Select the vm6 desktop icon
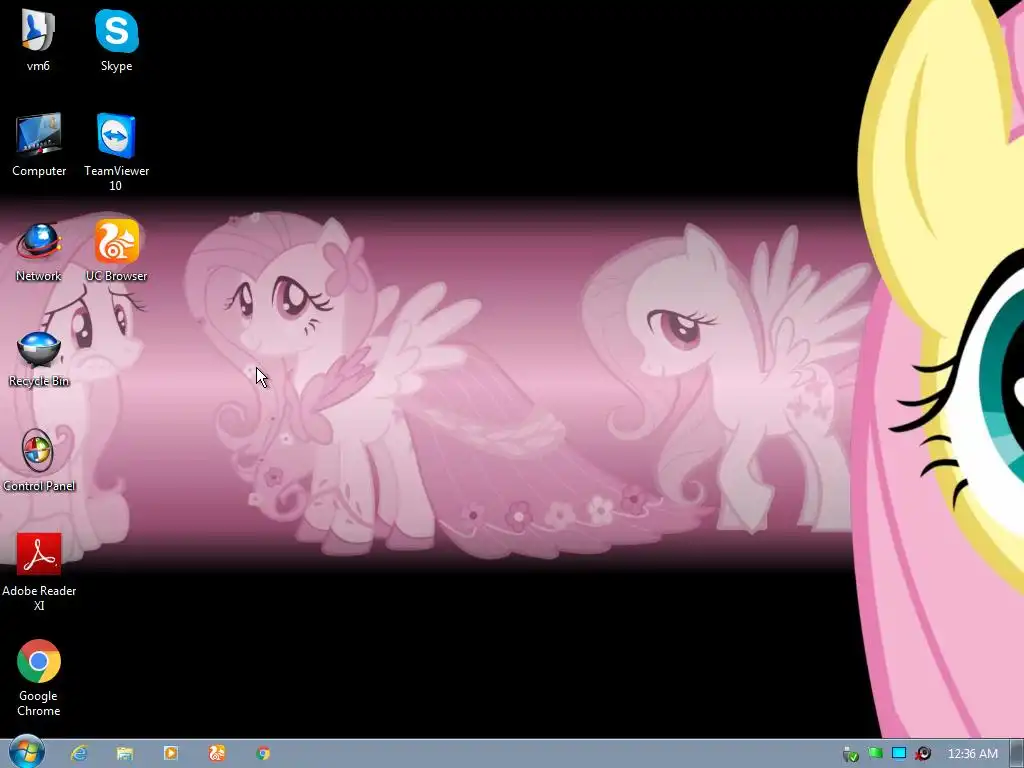 point(39,39)
